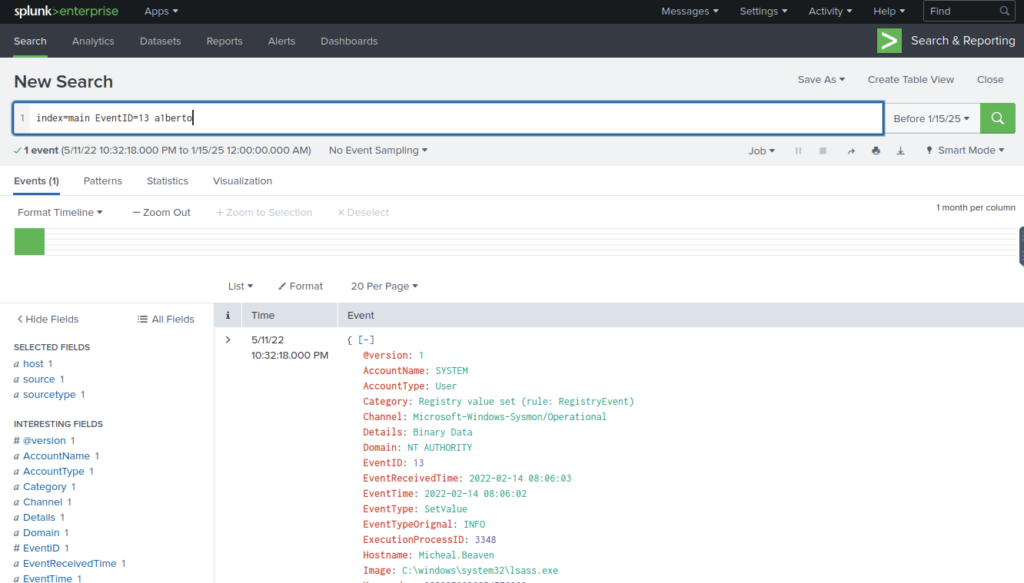The height and width of the screenshot is (583, 1024).
Task: Click AccountName interesting field
Action: click(x=56, y=456)
